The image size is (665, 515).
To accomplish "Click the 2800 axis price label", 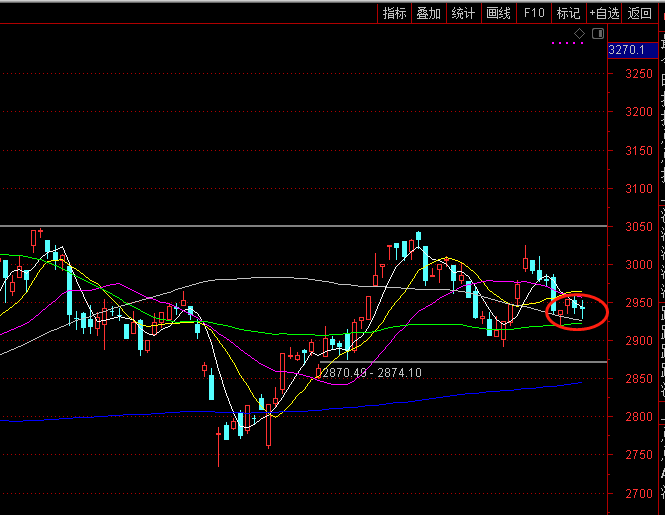I will point(639,417).
